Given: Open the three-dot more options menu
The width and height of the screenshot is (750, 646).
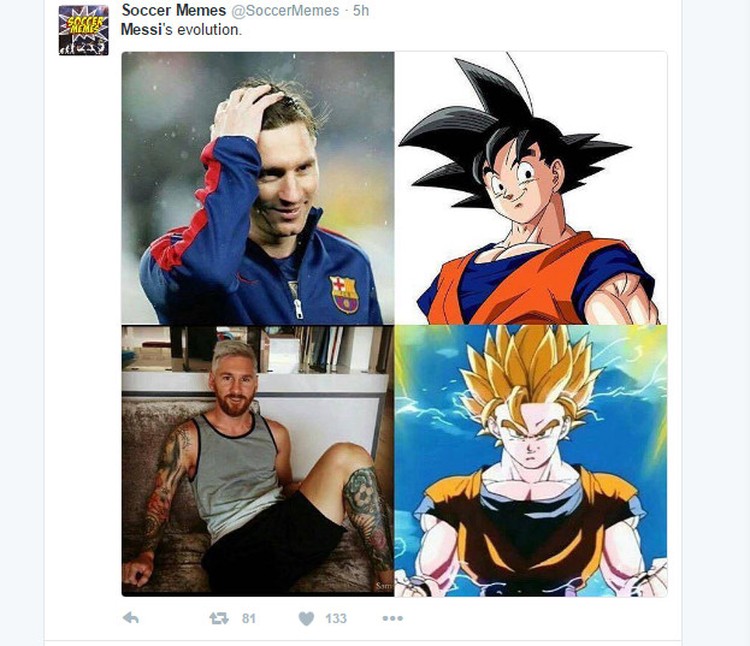Looking at the screenshot, I should [x=393, y=618].
